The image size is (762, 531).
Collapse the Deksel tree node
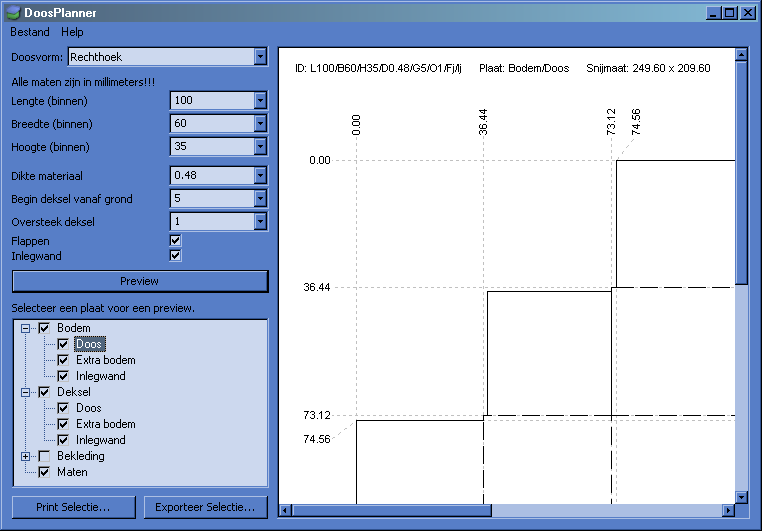[x=26, y=392]
